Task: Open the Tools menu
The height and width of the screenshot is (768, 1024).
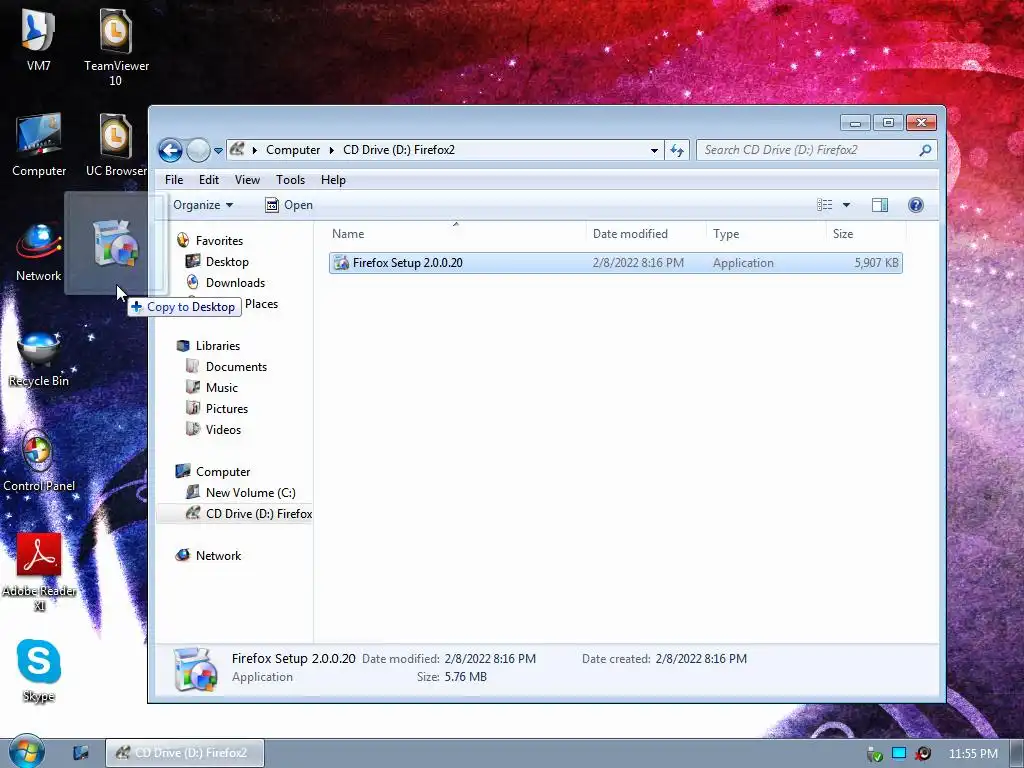Action: pyautogui.click(x=291, y=180)
